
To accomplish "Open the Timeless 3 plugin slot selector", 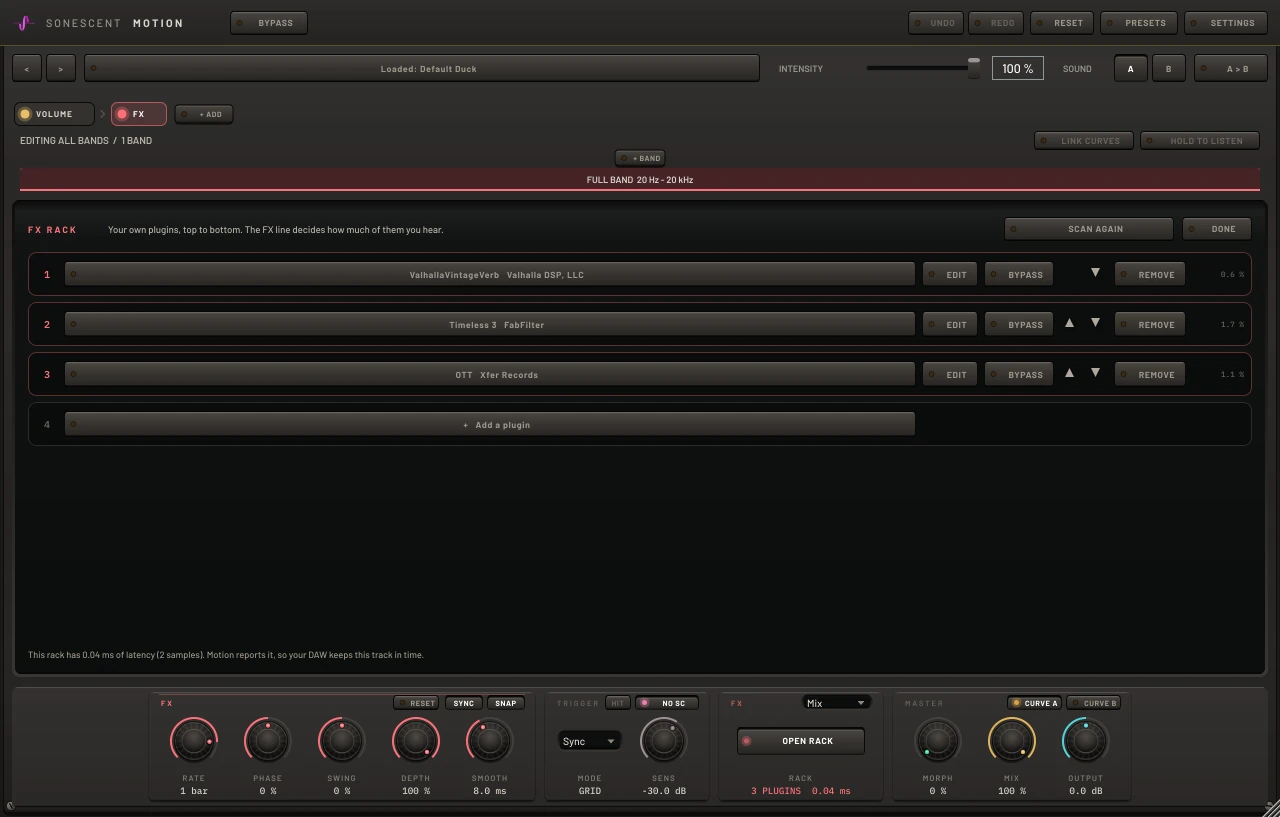I will tap(490, 325).
